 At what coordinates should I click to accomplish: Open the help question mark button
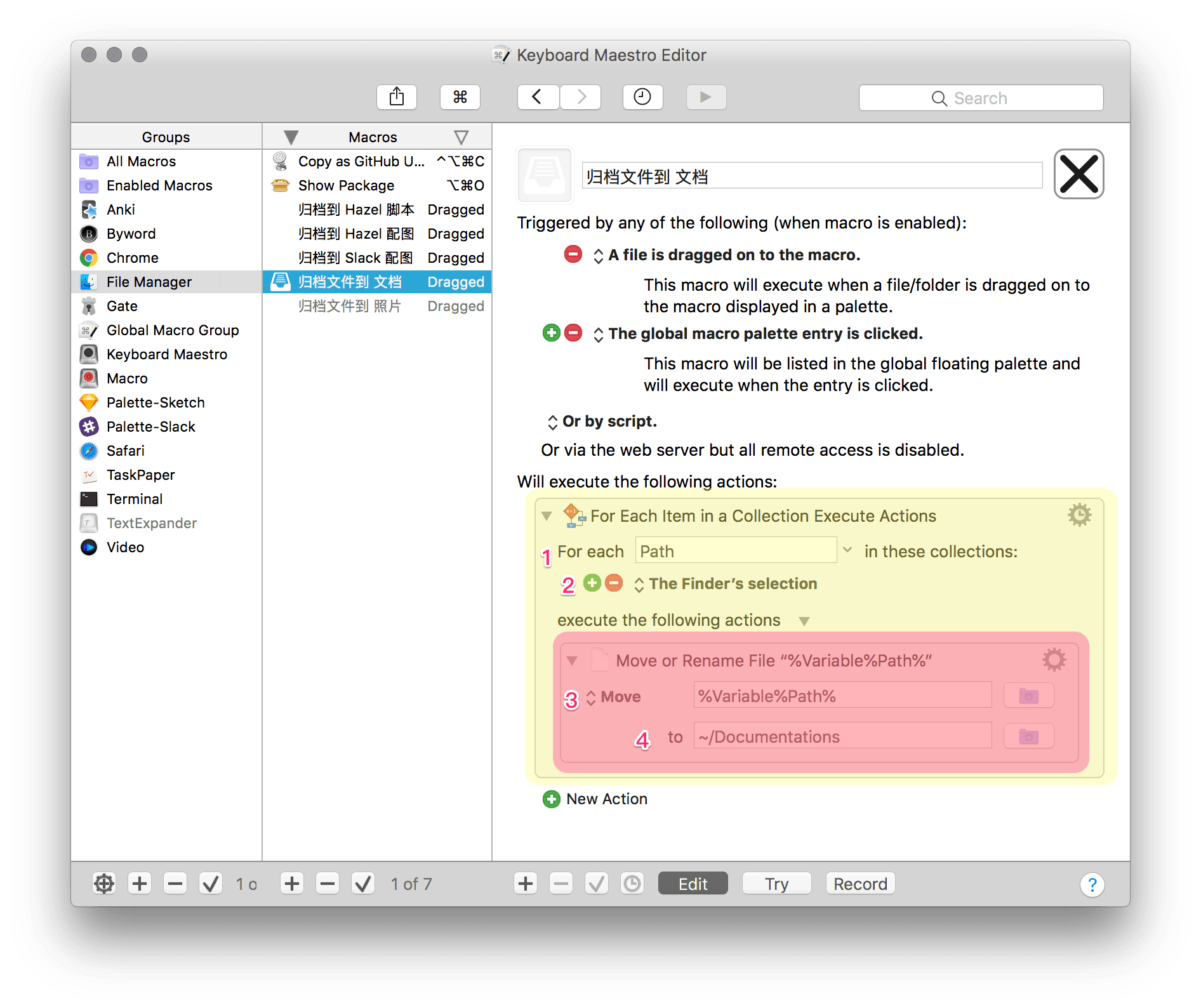(1092, 884)
